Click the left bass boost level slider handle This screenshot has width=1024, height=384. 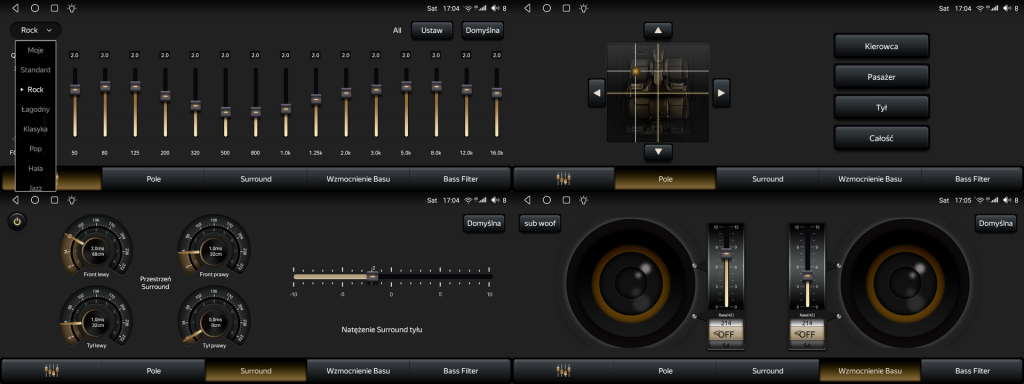(726, 253)
